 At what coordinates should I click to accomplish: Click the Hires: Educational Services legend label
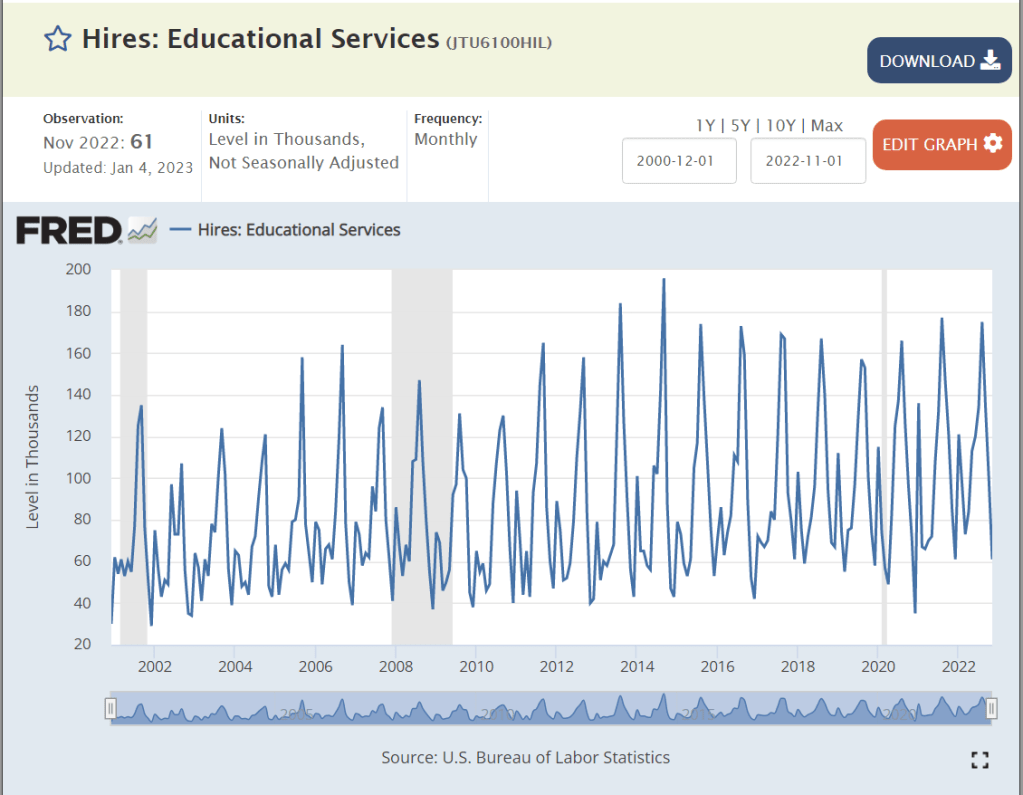coord(299,230)
